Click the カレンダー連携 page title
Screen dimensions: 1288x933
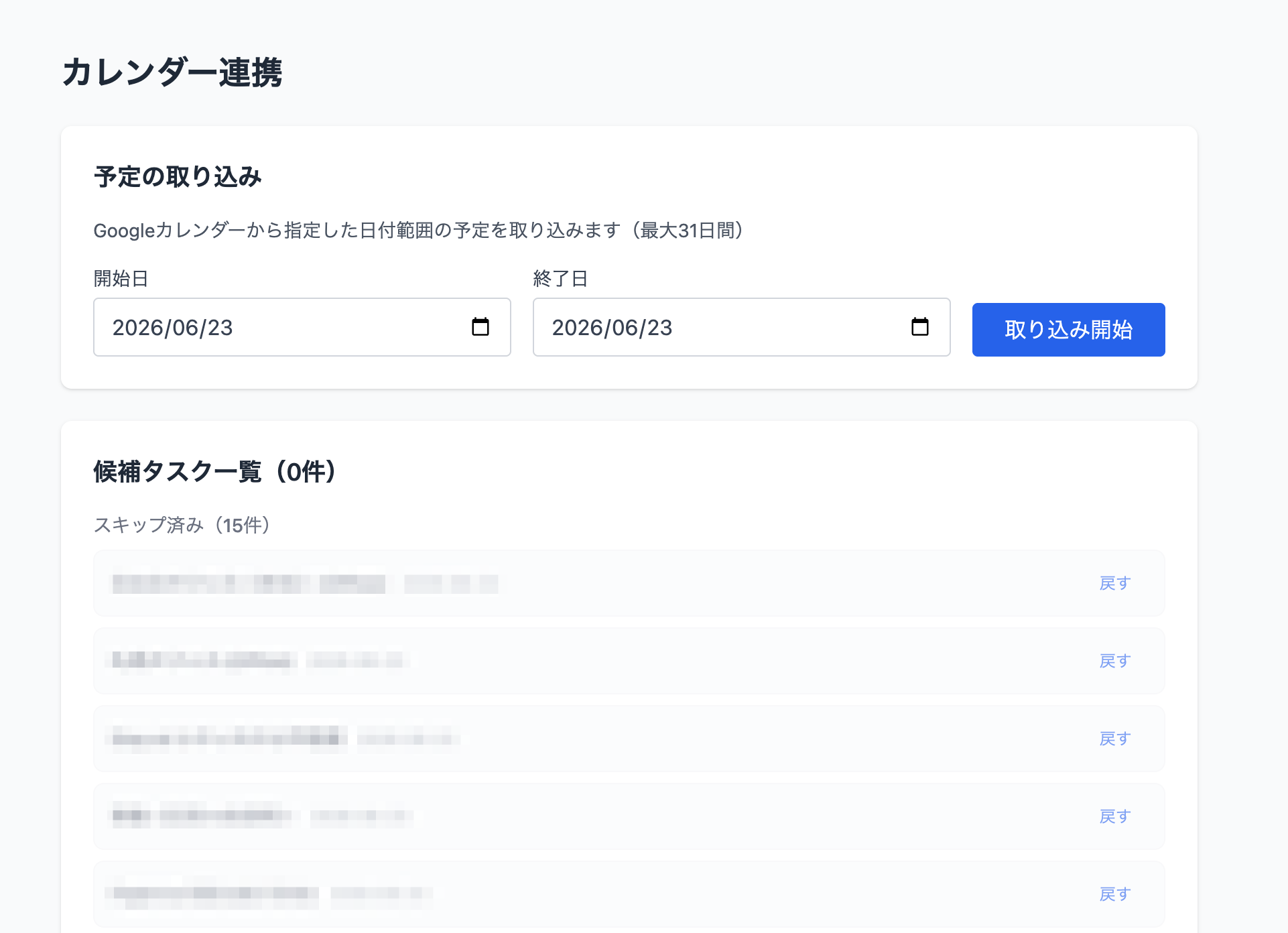pos(172,72)
